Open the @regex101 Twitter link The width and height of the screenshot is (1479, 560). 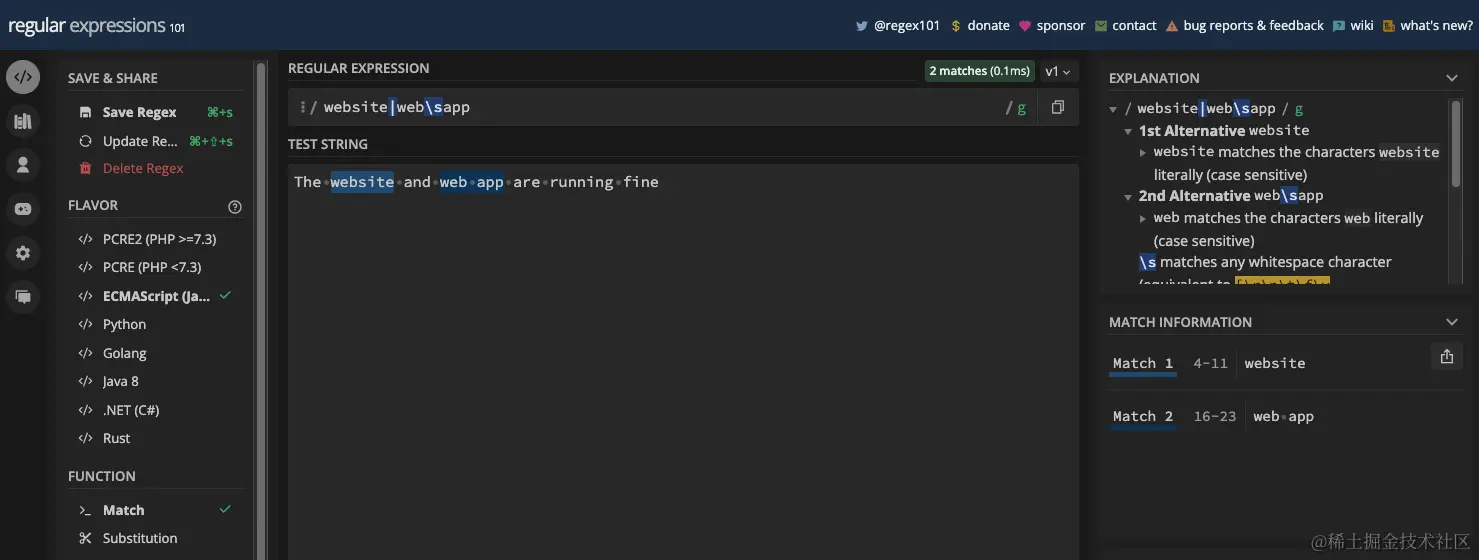tap(907, 26)
